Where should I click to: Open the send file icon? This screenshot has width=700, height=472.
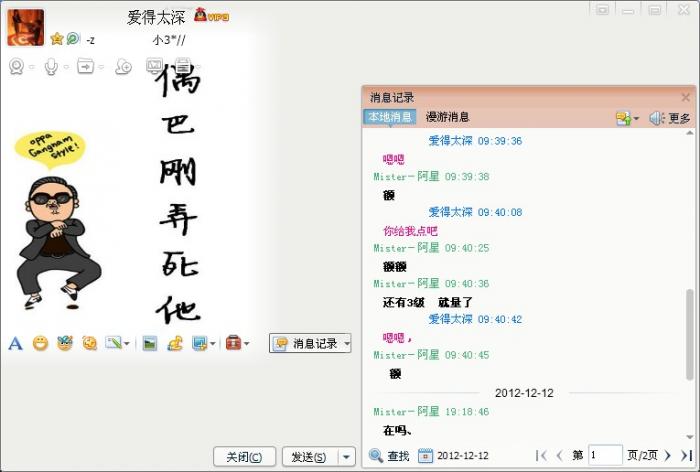coord(85,66)
